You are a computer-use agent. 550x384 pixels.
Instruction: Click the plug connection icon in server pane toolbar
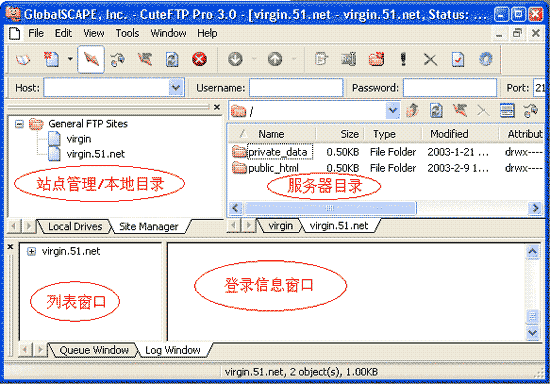[x=531, y=111]
